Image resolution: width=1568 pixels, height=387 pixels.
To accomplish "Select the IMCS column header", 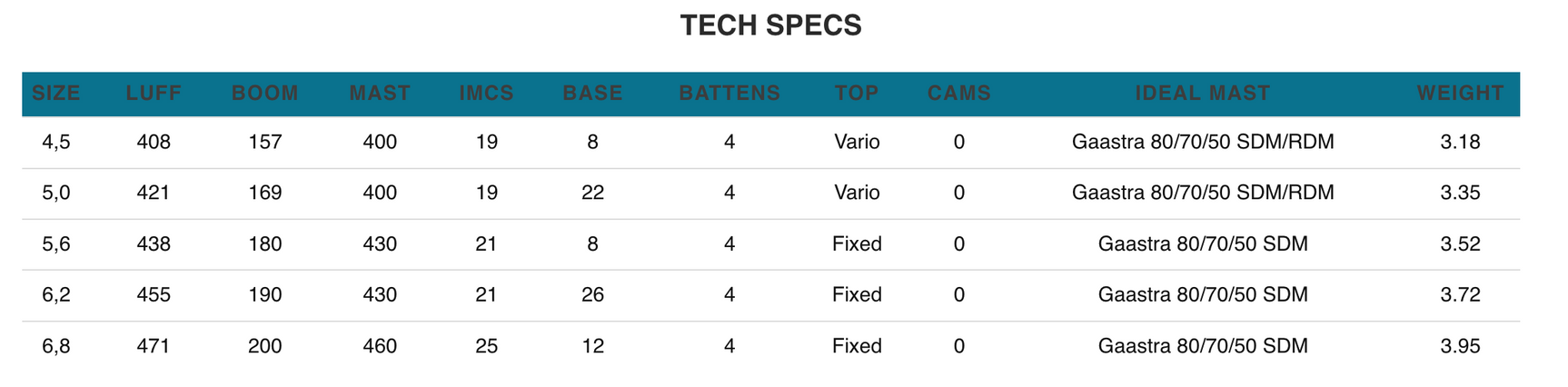I will point(487,94).
